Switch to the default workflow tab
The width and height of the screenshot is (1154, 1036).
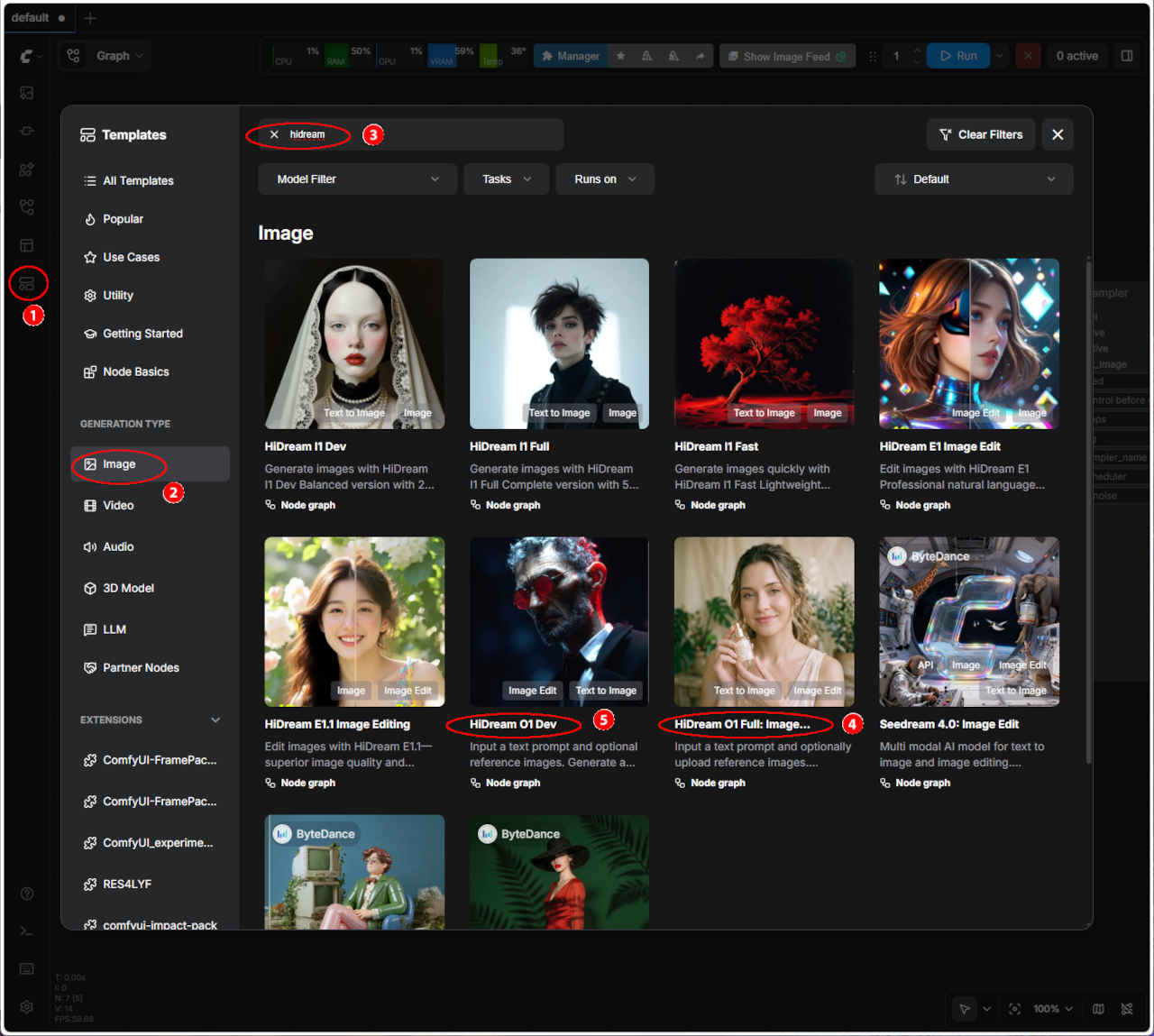pyautogui.click(x=39, y=18)
